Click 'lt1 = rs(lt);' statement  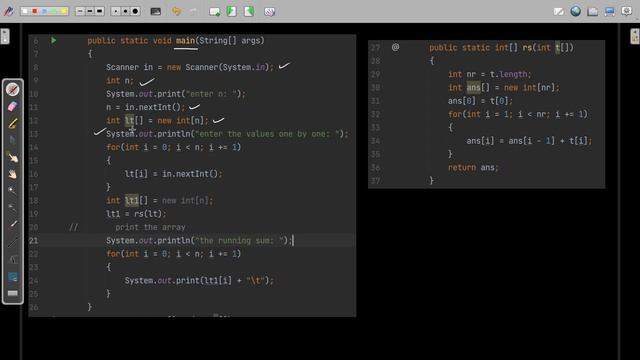136,214
